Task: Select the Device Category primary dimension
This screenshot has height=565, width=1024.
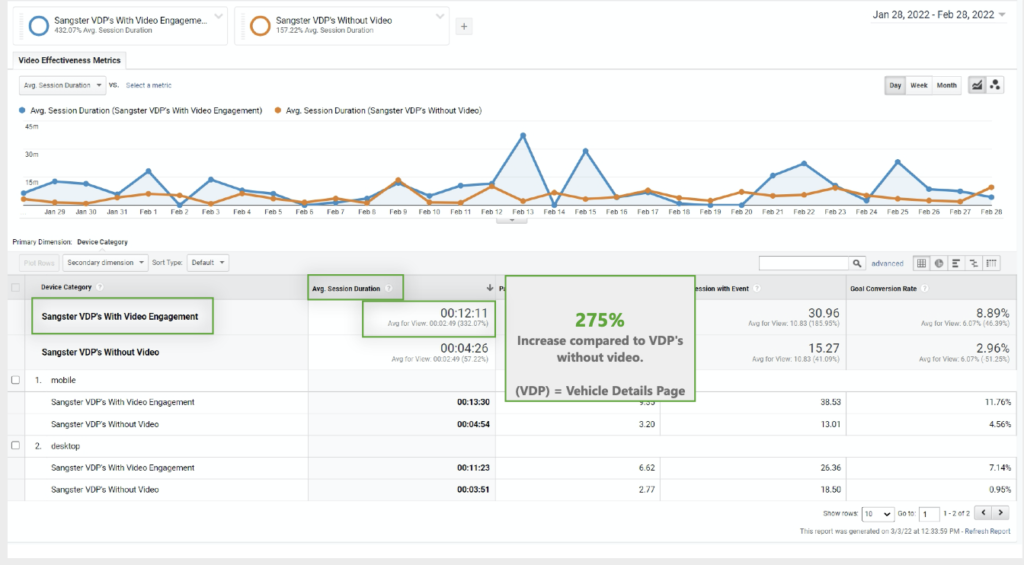Action: pyautogui.click(x=102, y=242)
